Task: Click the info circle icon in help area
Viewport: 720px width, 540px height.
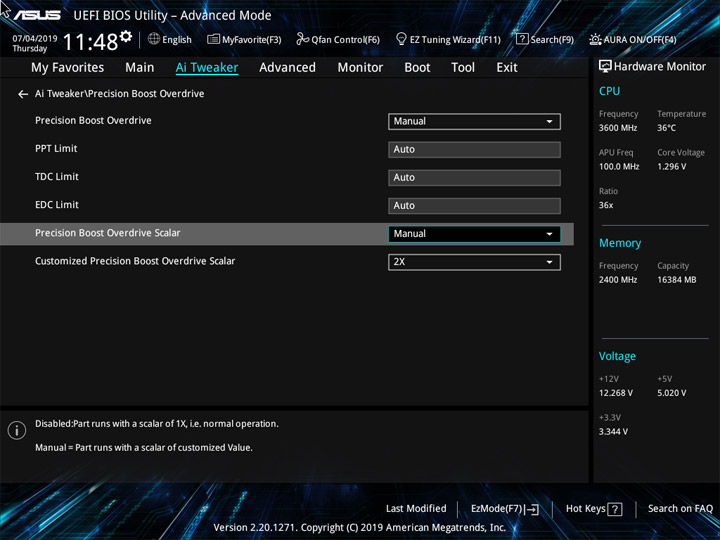Action: (17, 431)
